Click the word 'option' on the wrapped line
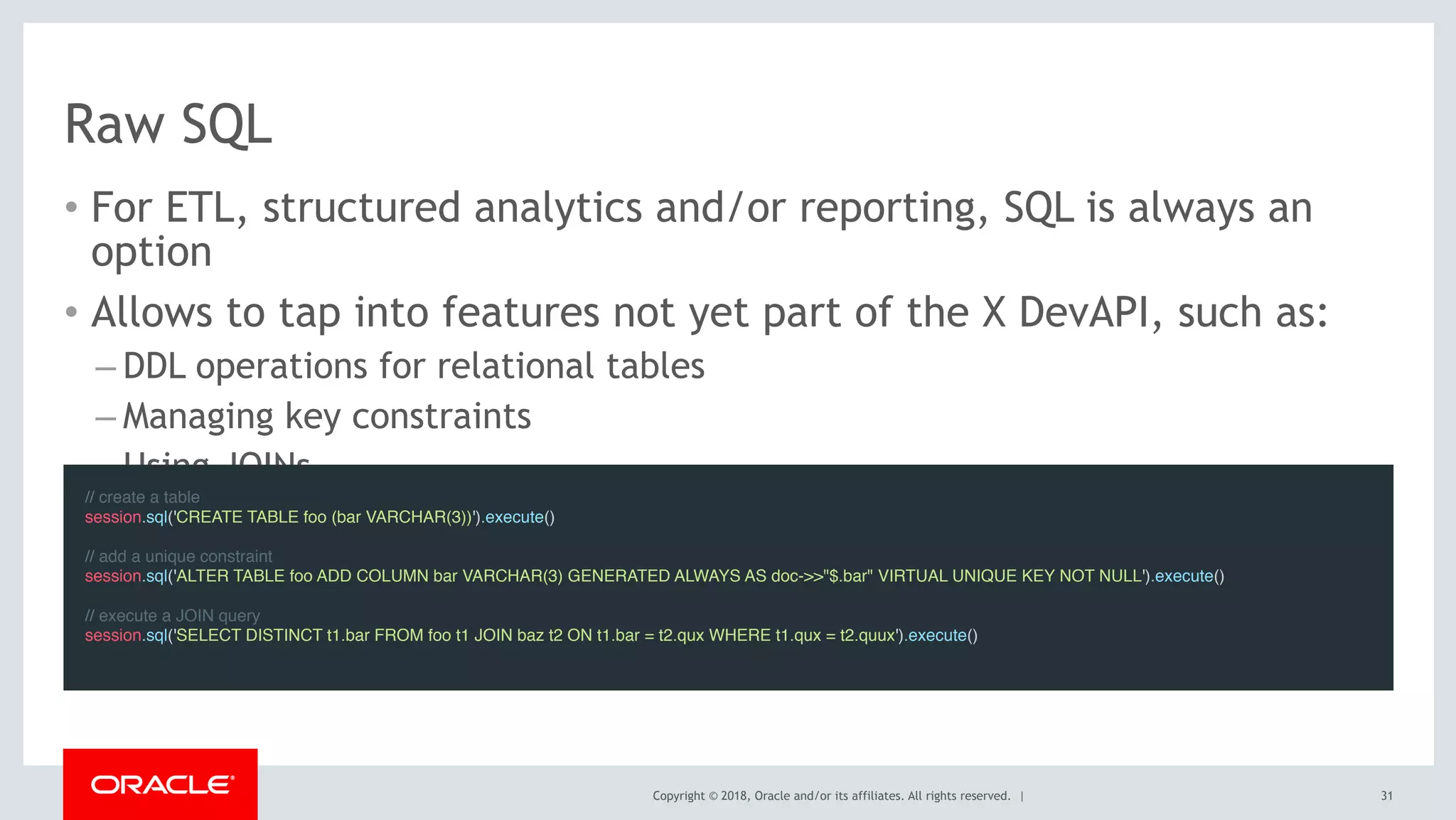This screenshot has height=820, width=1456. click(151, 252)
